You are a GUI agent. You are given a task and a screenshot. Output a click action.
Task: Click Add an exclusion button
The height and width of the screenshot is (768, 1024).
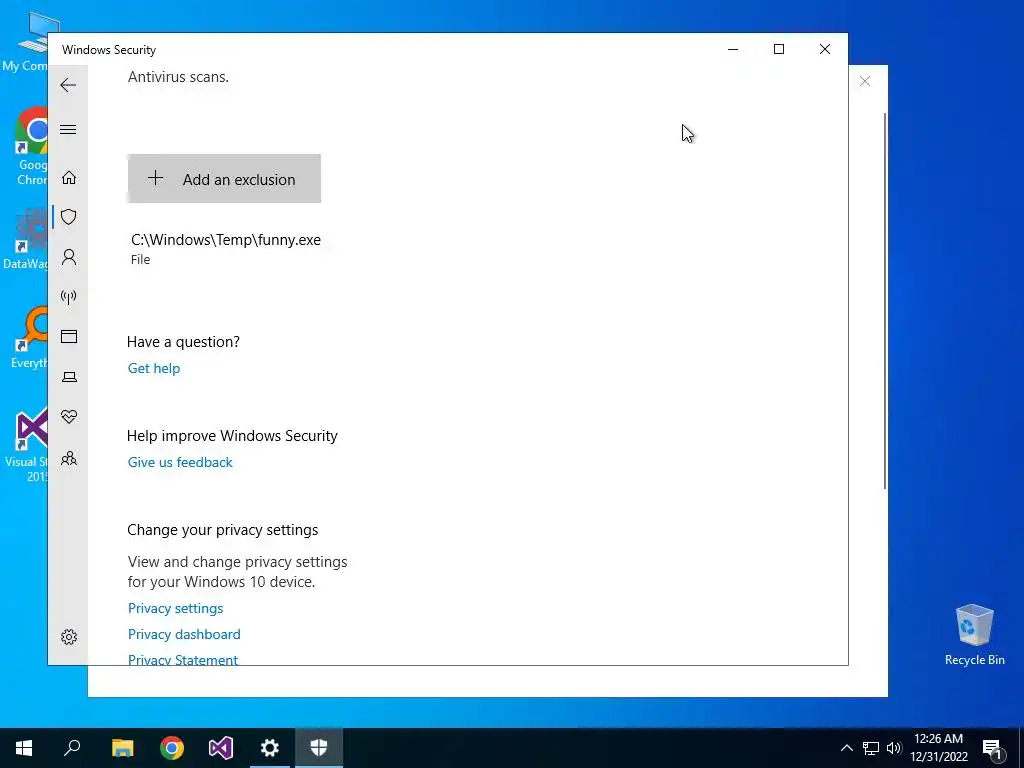point(224,178)
